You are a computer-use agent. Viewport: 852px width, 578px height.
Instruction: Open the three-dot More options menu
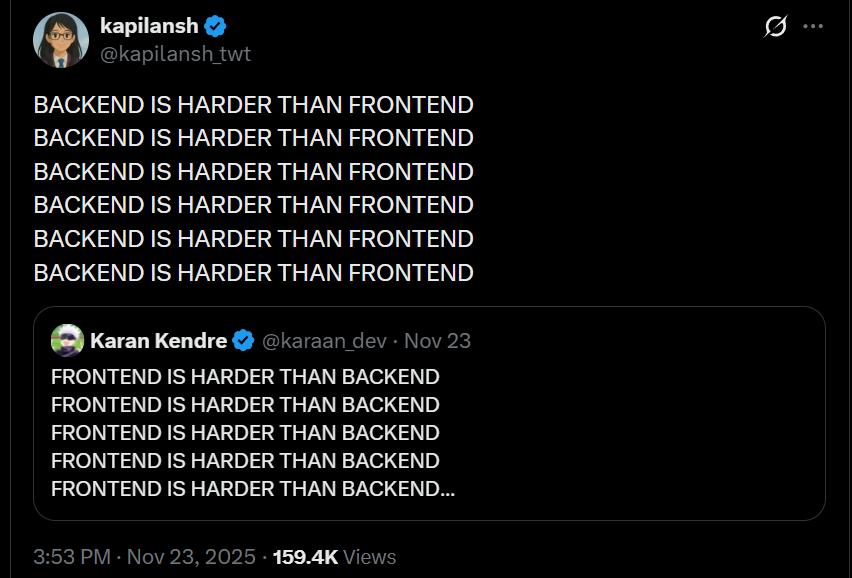pyautogui.click(x=813, y=27)
